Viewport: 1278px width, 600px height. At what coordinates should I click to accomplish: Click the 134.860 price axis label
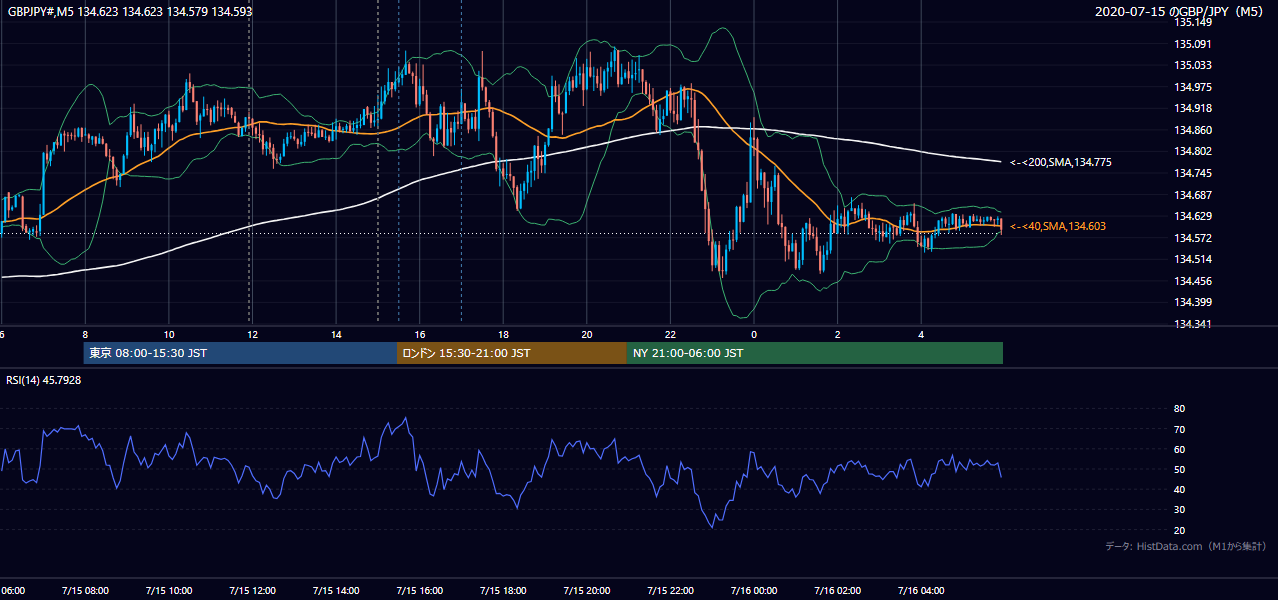(x=1193, y=130)
